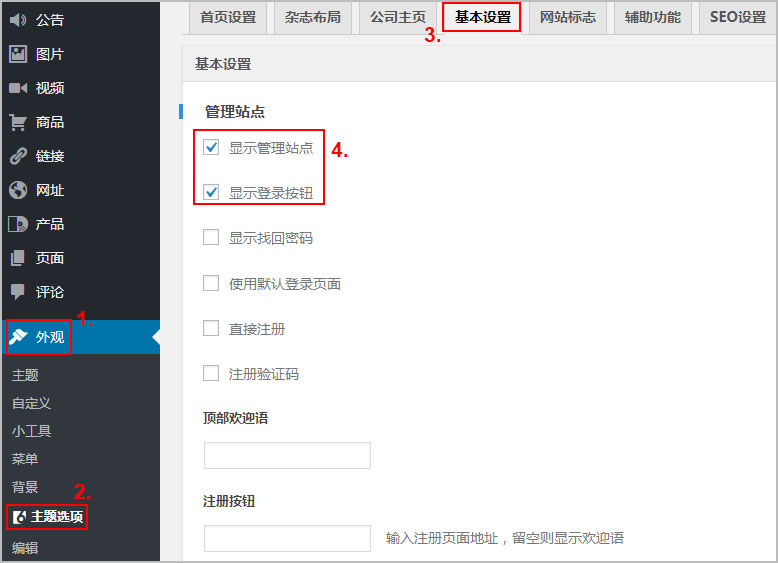Click the 链接 chain link icon
The width and height of the screenshot is (778, 563).
pos(18,156)
